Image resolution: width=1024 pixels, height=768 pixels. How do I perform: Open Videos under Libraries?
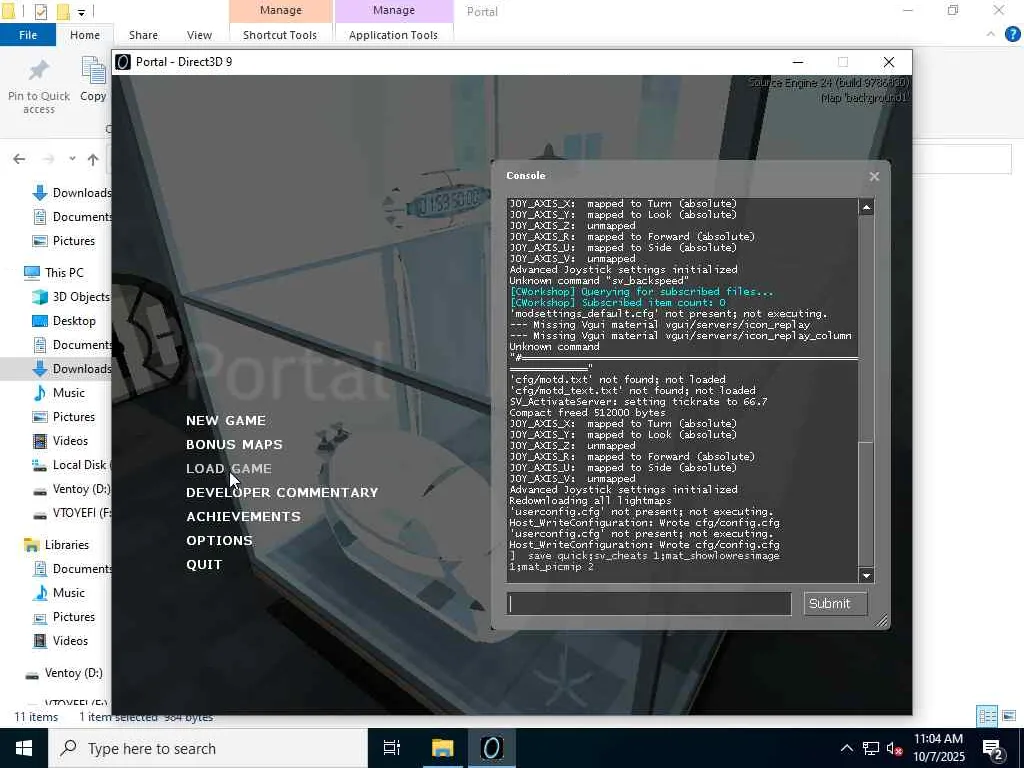[60, 641]
